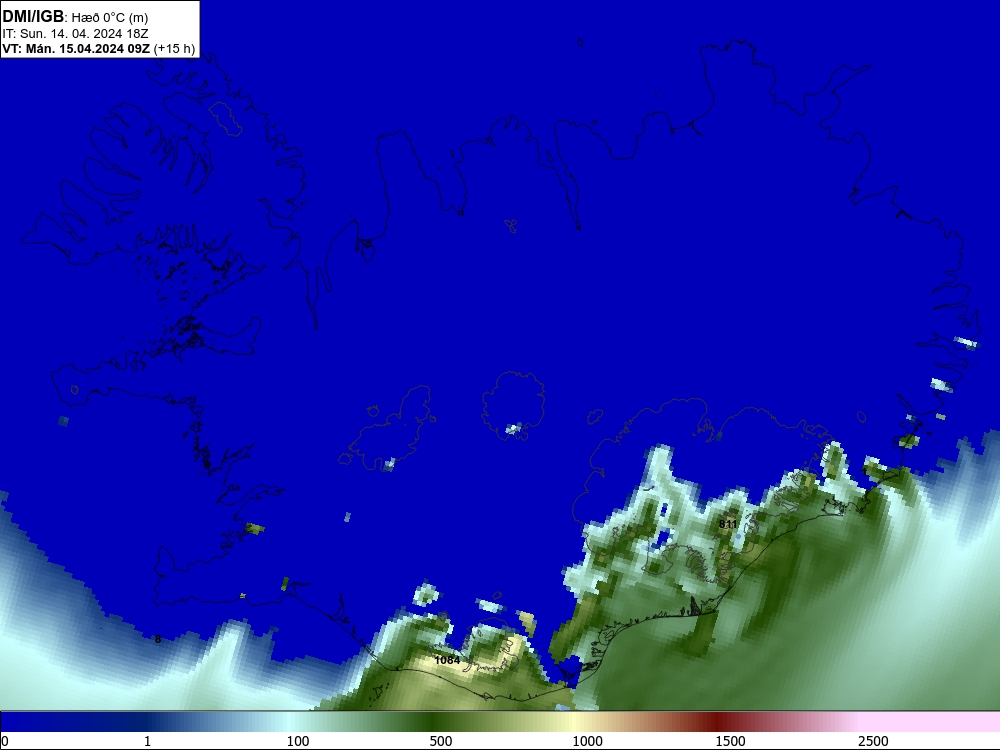Click the 1 label on the color scale
This screenshot has height=750, width=1000.
coord(147,741)
